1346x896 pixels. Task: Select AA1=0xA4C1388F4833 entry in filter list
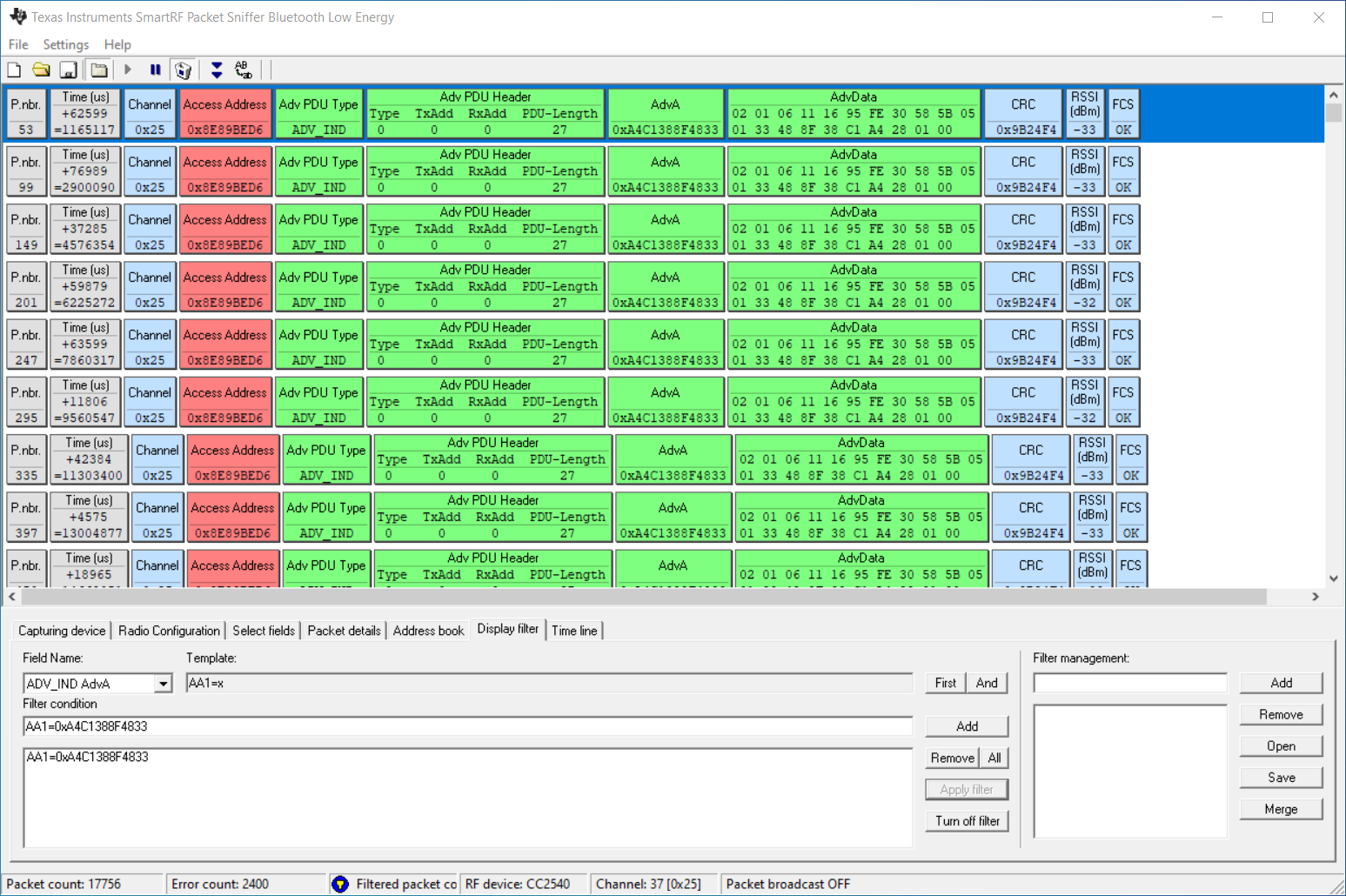pyautogui.click(x=87, y=757)
